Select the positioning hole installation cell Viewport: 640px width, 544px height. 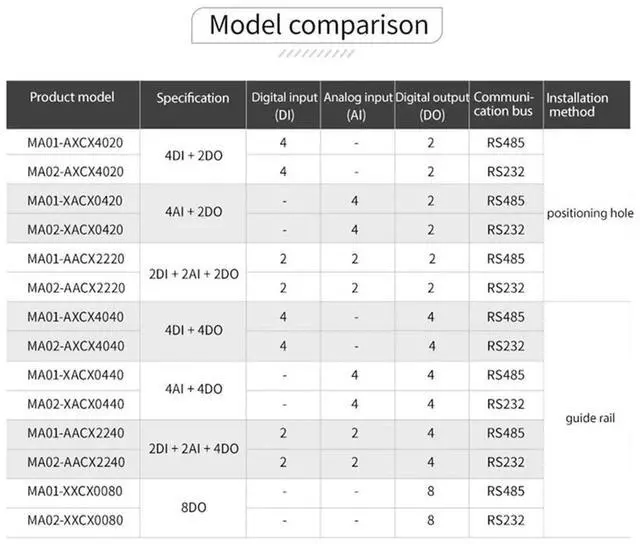coord(588,214)
